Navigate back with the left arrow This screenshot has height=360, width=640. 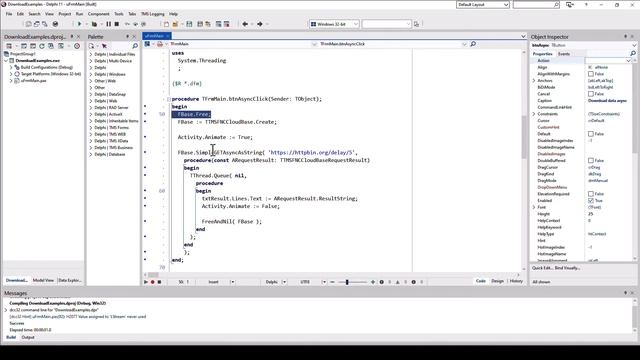pyautogui.click(x=245, y=24)
